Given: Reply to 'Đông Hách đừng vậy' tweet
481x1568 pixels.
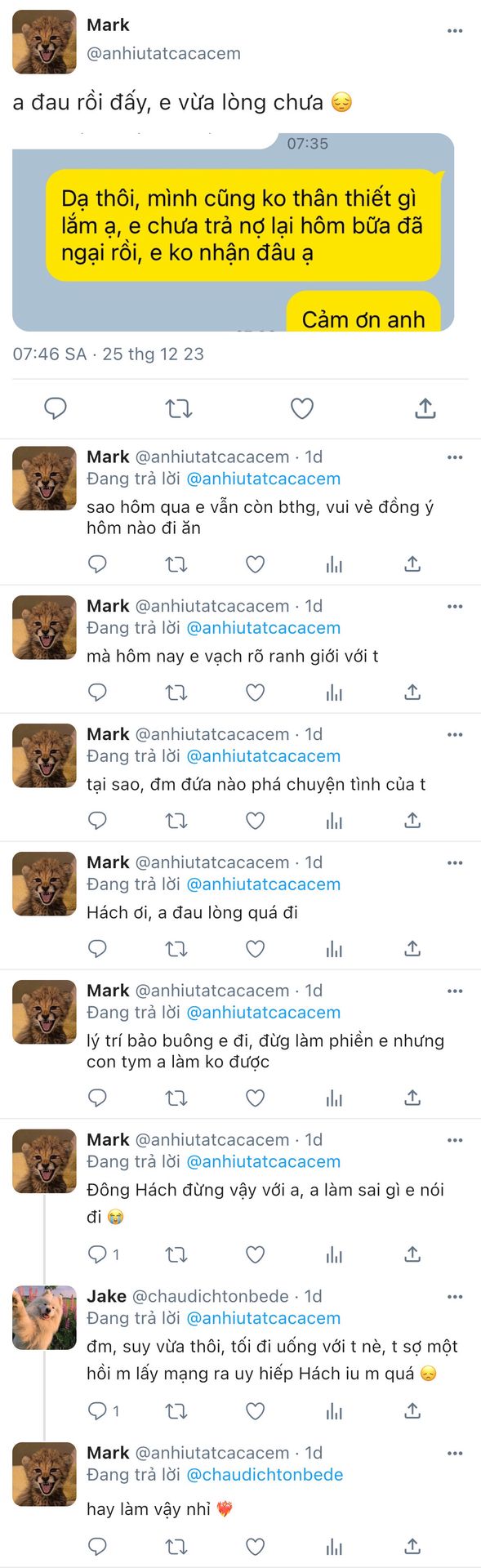Looking at the screenshot, I should pos(97,1254).
